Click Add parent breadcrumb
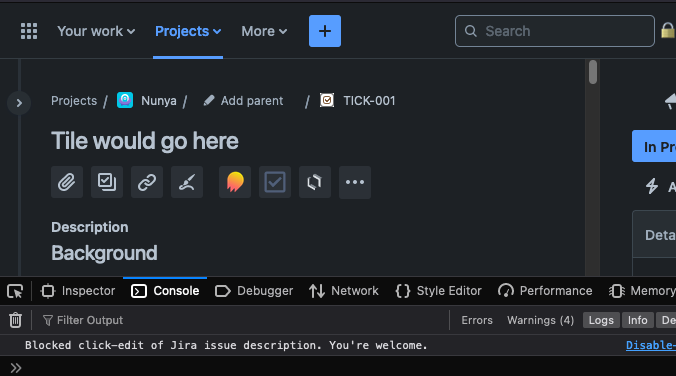Screen dimensions: 676x376 [x=252, y=101]
